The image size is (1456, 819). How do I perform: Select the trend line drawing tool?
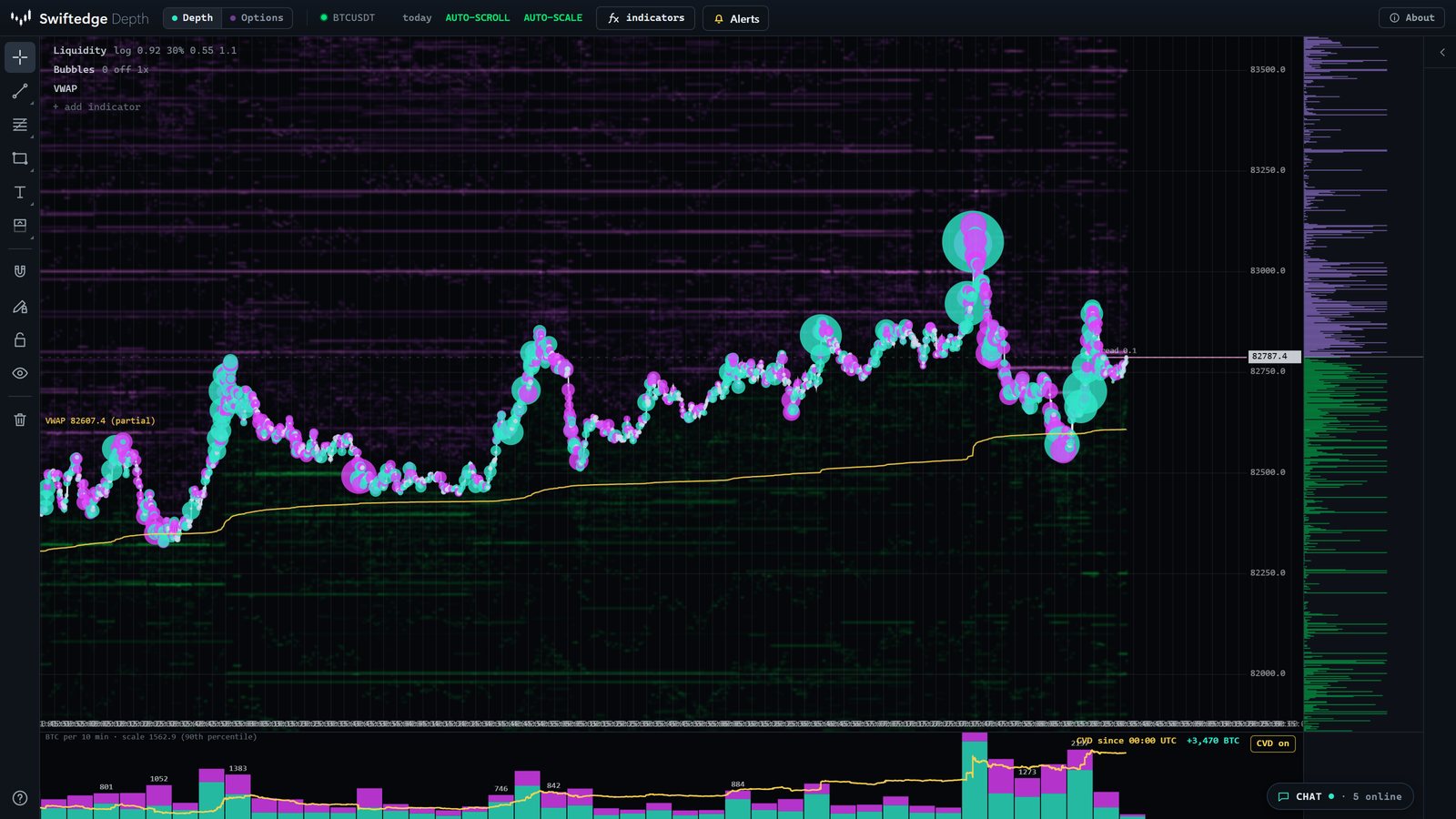(x=20, y=91)
